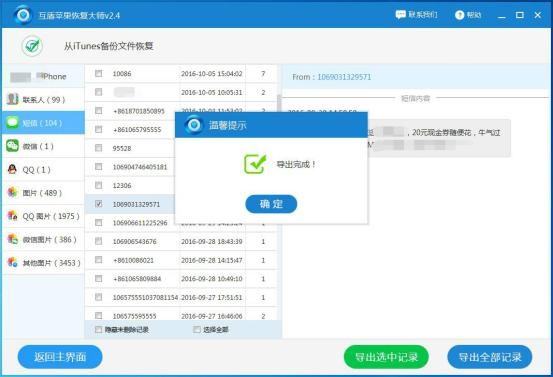Check the box for 10086 row
The height and width of the screenshot is (377, 553).
(99, 73)
